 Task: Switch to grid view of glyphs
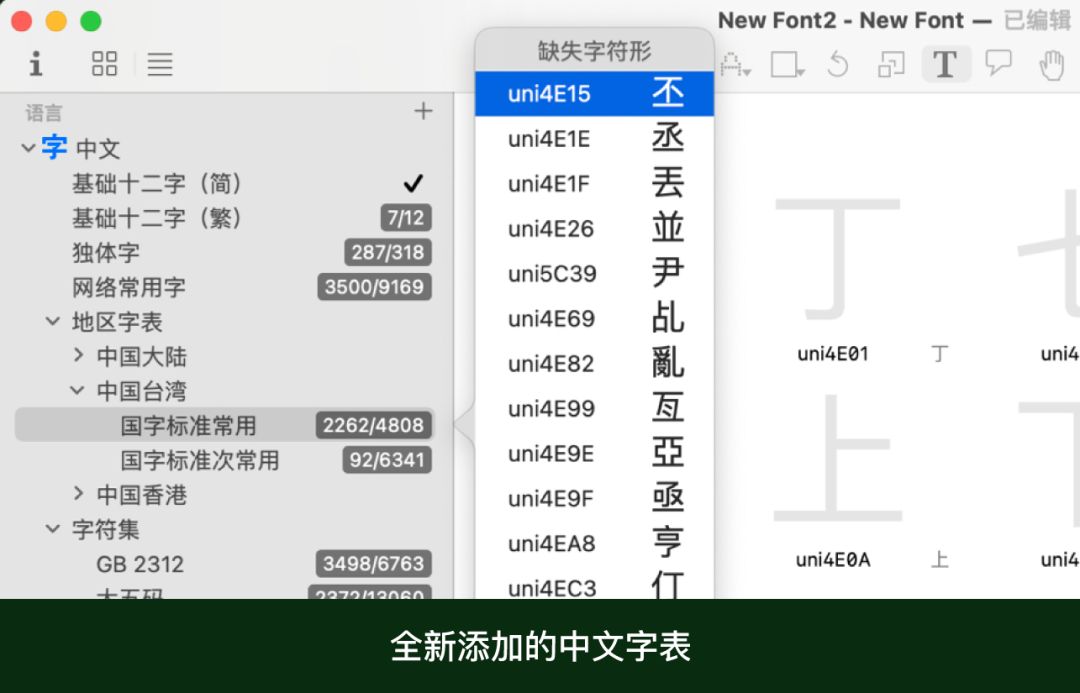coord(103,64)
